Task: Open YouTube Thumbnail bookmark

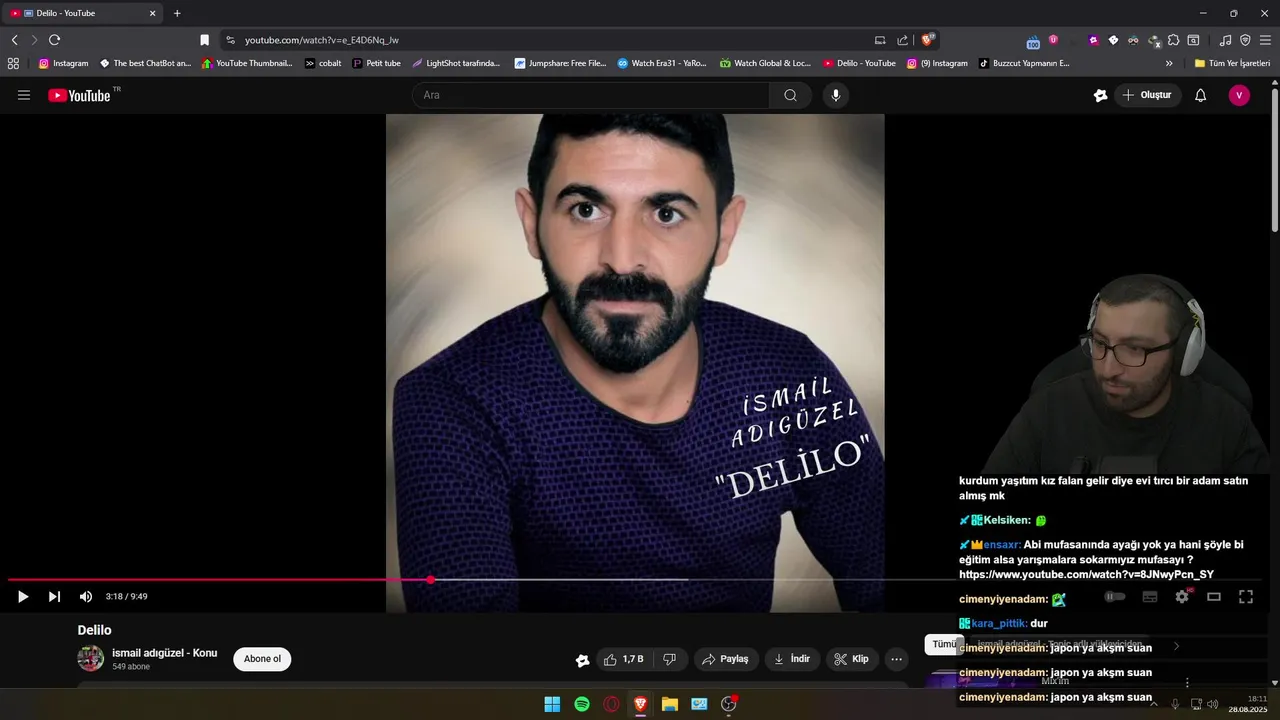Action: pos(247,63)
